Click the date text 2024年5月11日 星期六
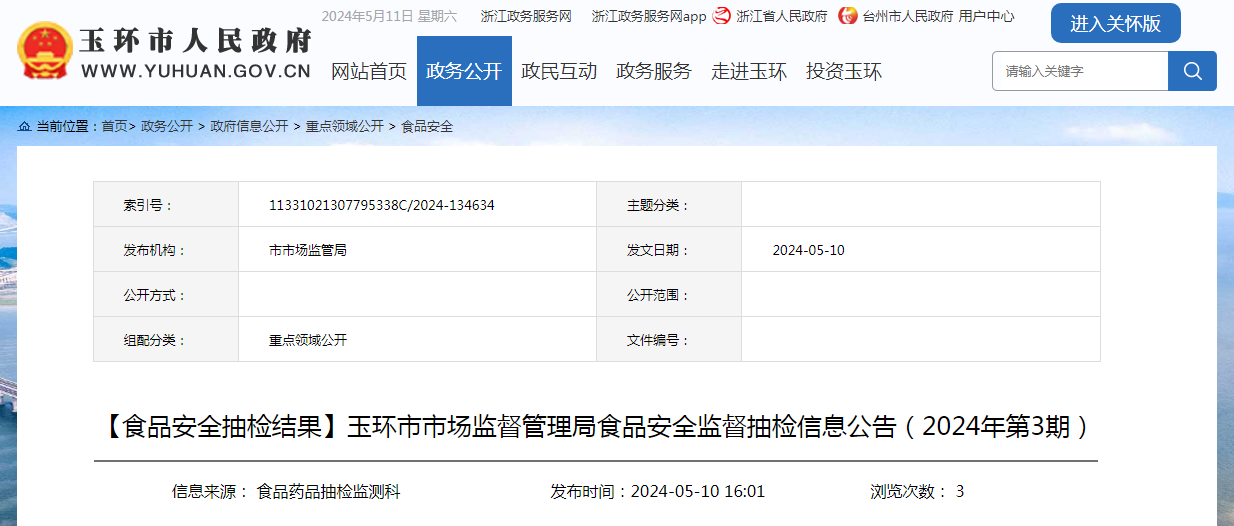This screenshot has height=526, width=1234. [x=389, y=16]
